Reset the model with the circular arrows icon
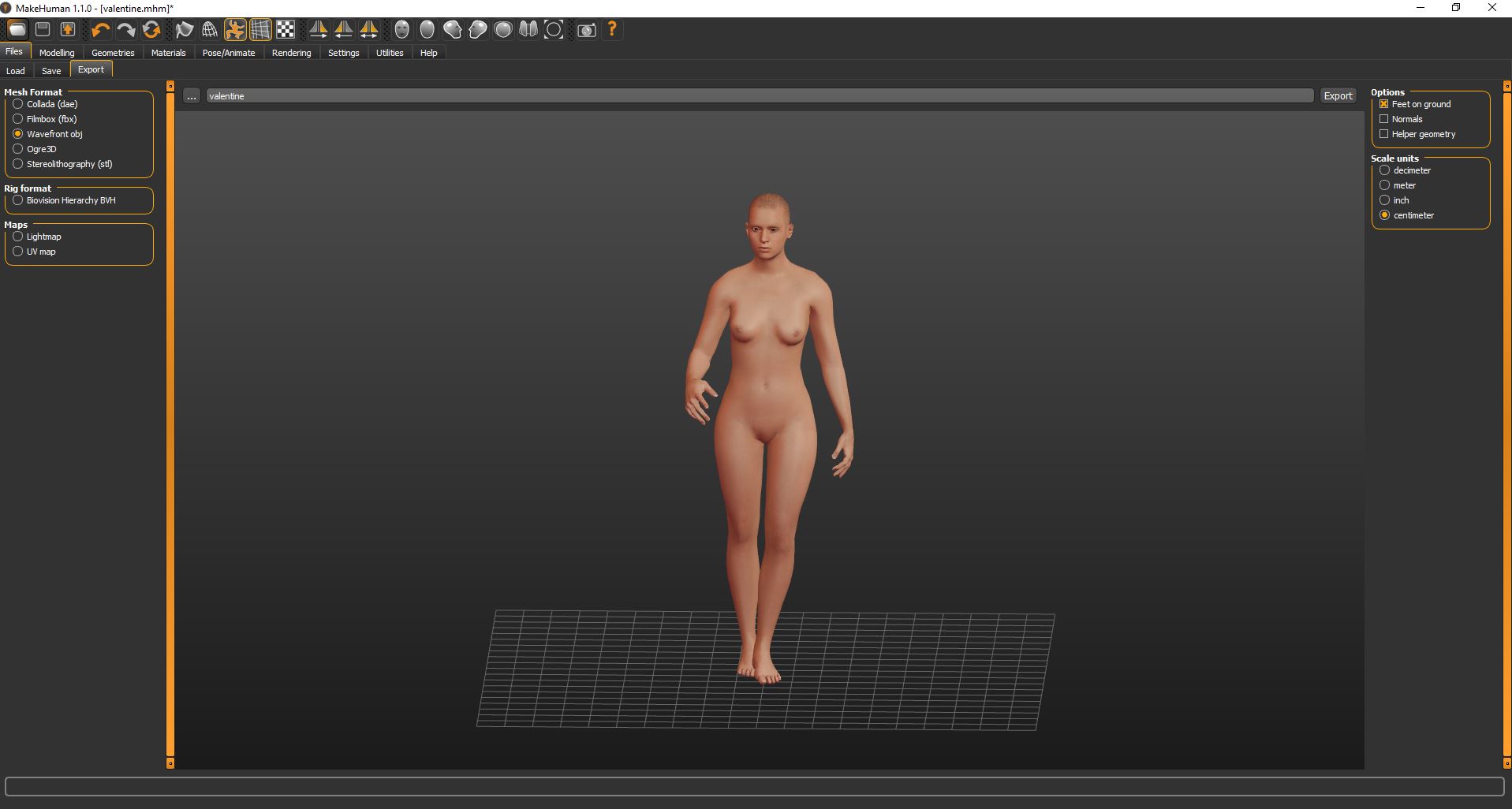1512x809 pixels. click(151, 30)
